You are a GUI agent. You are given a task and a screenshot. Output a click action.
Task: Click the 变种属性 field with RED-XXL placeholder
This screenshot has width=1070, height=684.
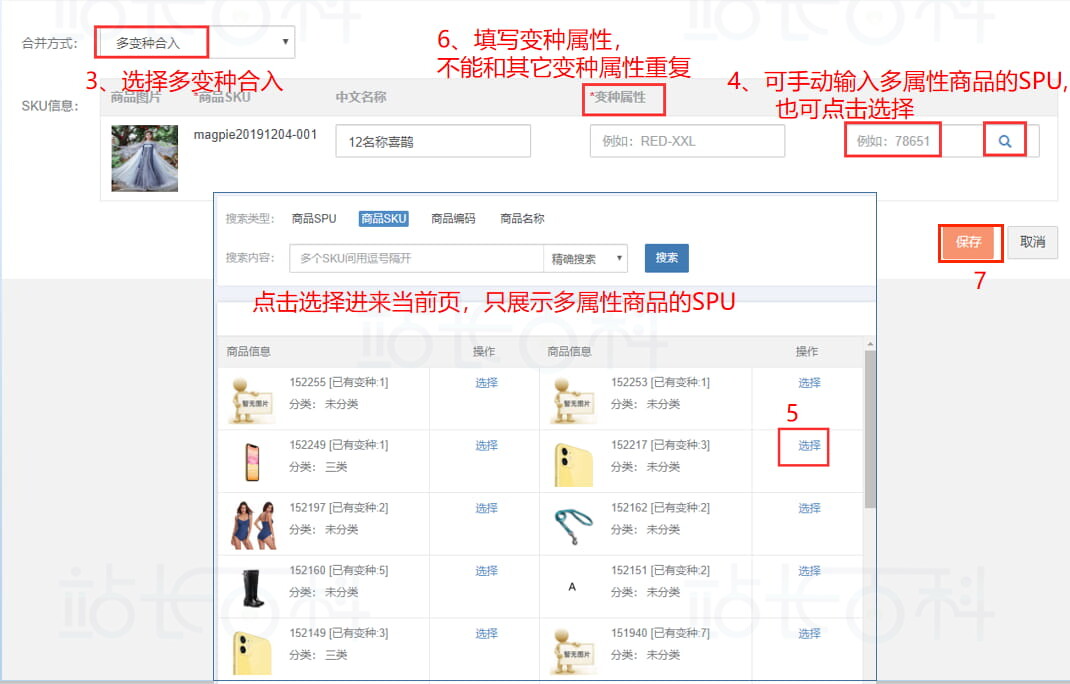[687, 141]
